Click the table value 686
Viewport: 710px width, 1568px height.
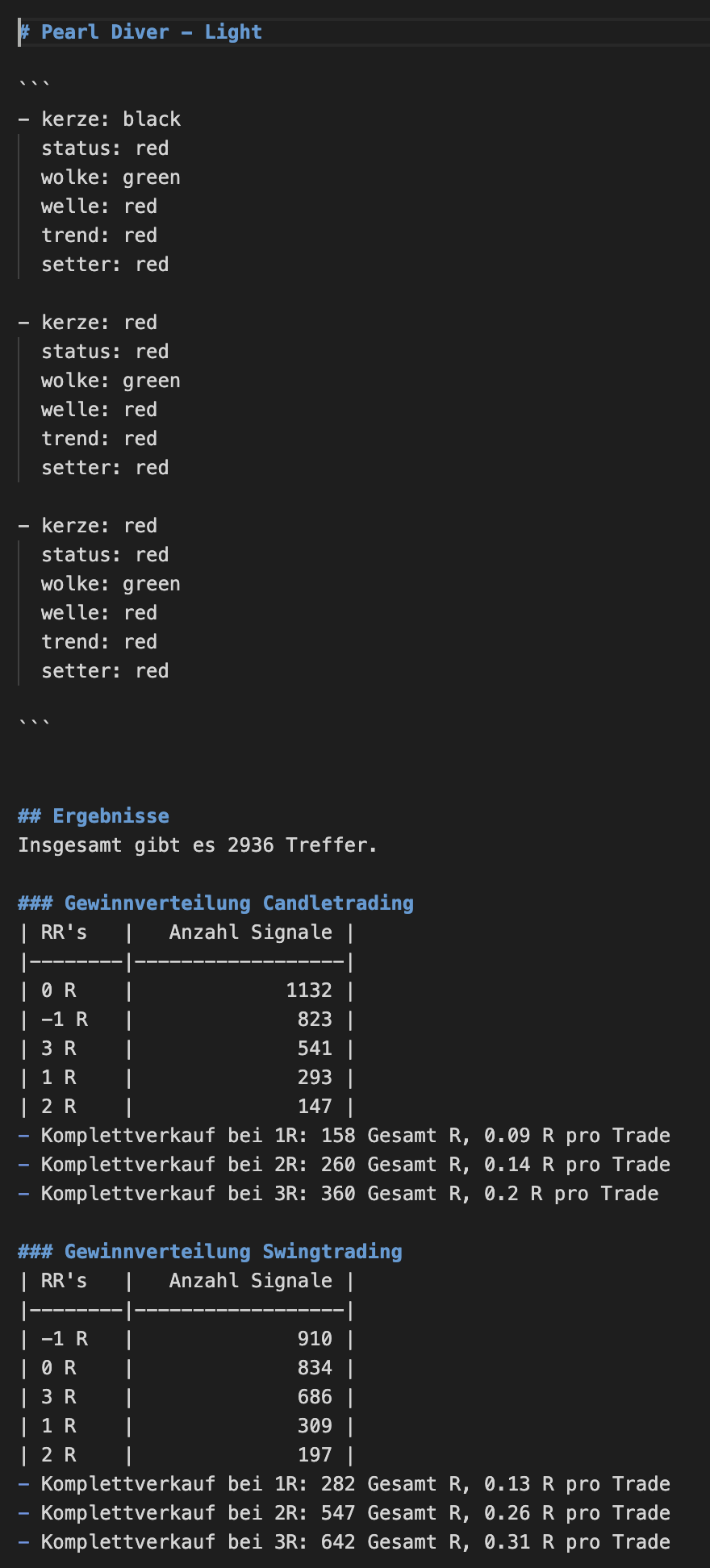pos(315,1397)
